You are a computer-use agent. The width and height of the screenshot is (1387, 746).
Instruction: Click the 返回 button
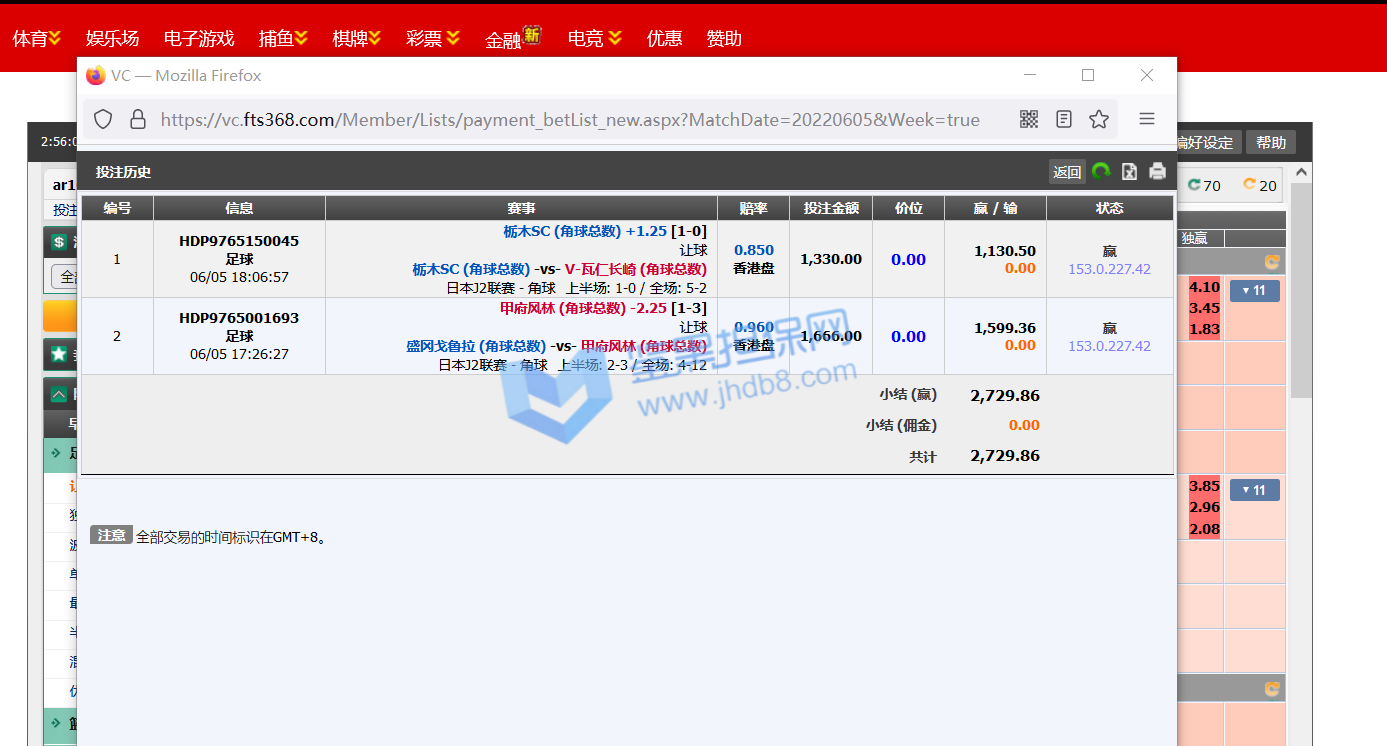1067,172
